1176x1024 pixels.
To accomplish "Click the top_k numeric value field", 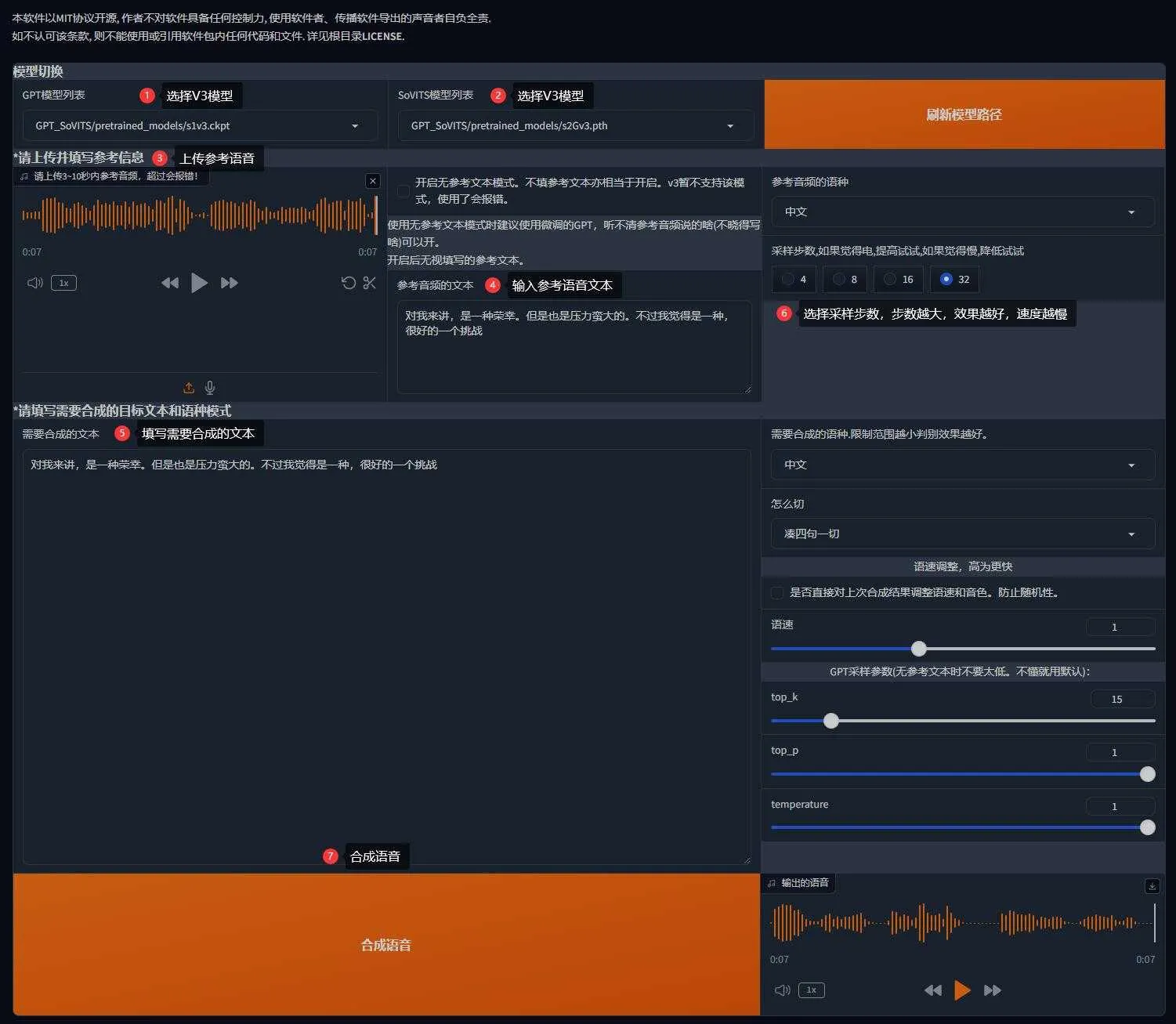I will pos(1123,699).
